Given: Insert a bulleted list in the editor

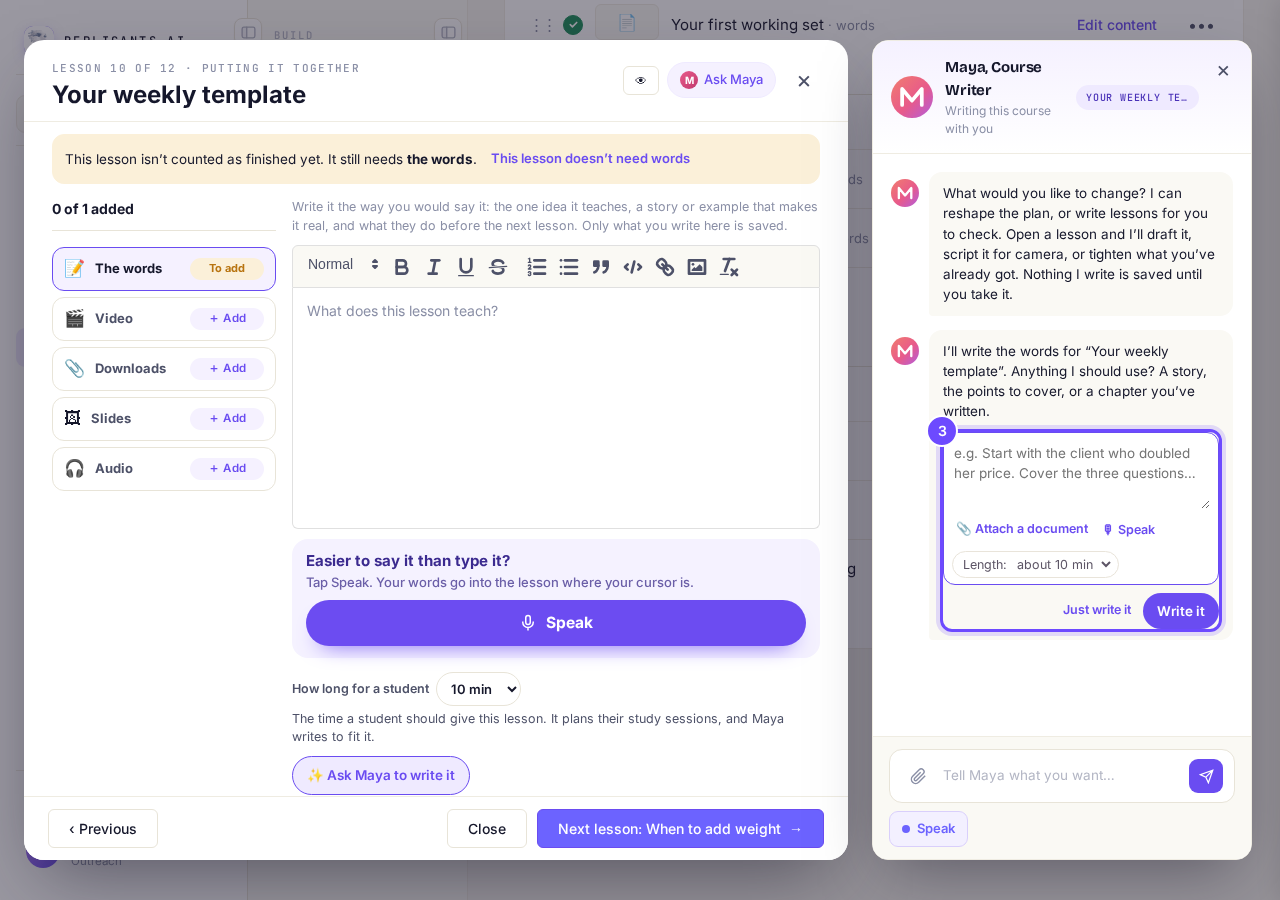Looking at the screenshot, I should 569,267.
